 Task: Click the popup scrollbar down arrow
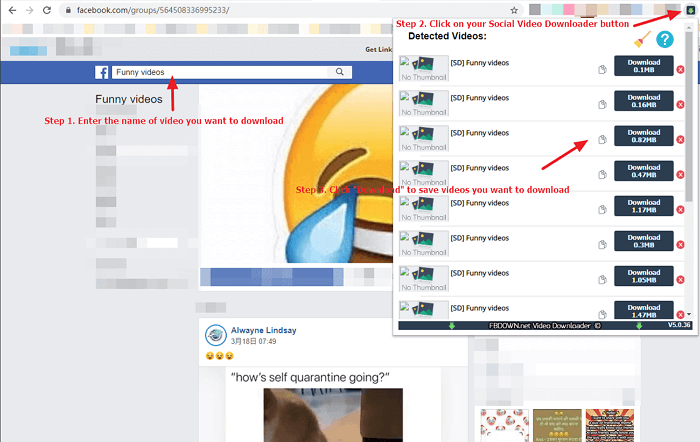pyautogui.click(x=689, y=314)
